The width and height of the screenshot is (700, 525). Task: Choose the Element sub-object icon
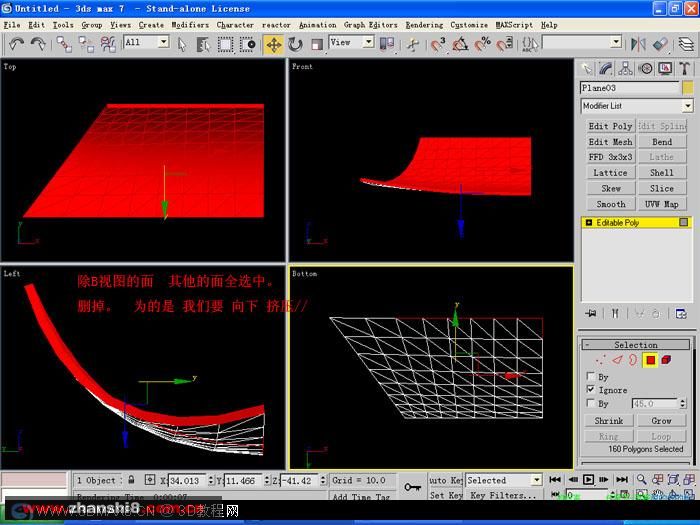(667, 360)
